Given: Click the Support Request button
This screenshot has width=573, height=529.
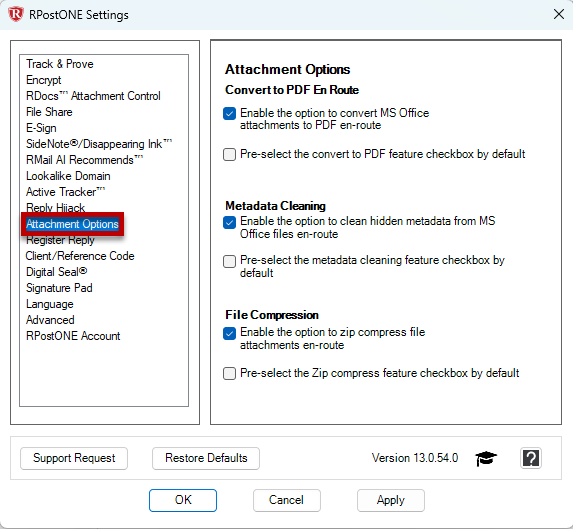Looking at the screenshot, I should [74, 458].
